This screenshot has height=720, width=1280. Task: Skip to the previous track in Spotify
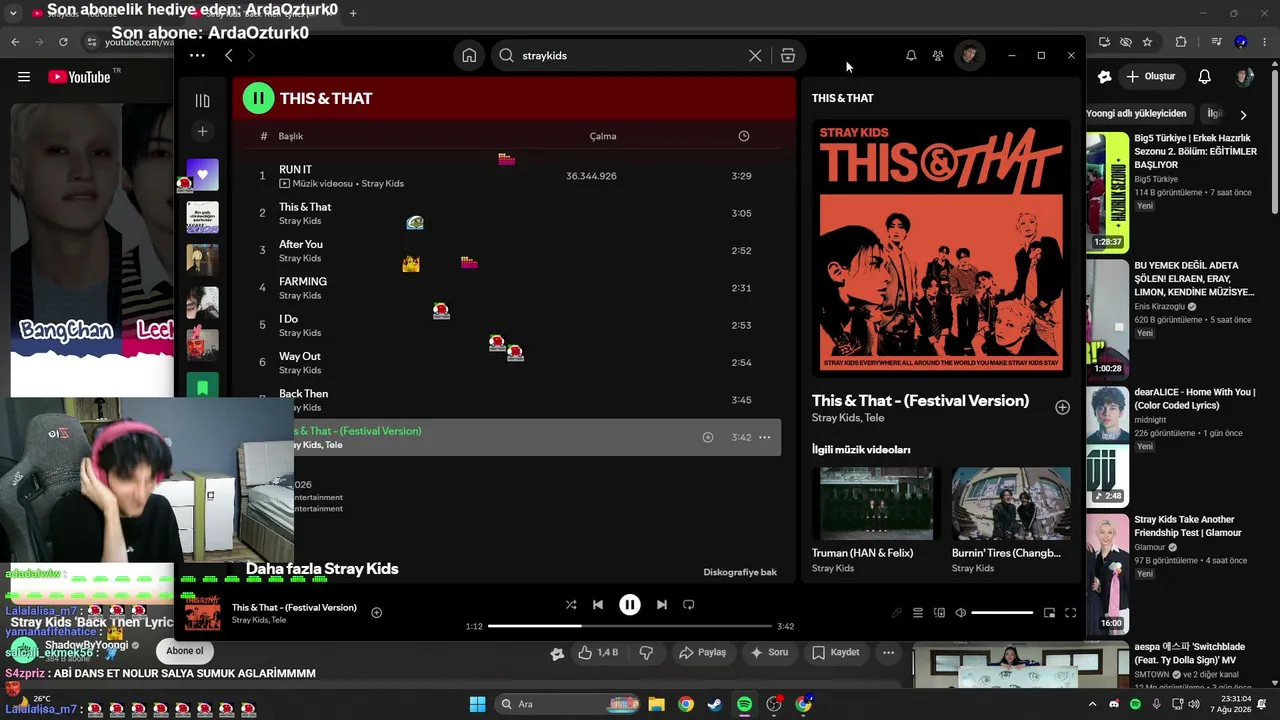pyautogui.click(x=598, y=605)
